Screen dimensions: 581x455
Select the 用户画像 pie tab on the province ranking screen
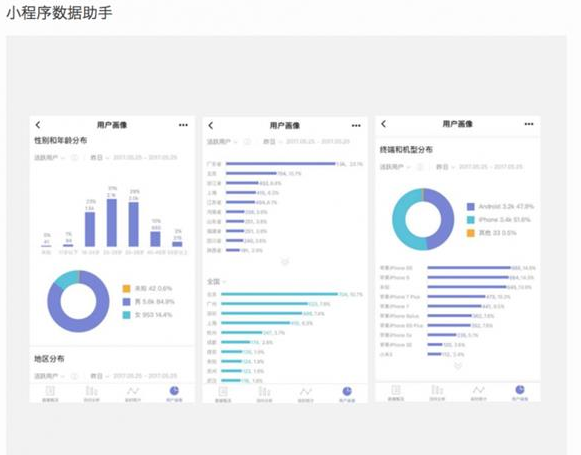347,394
